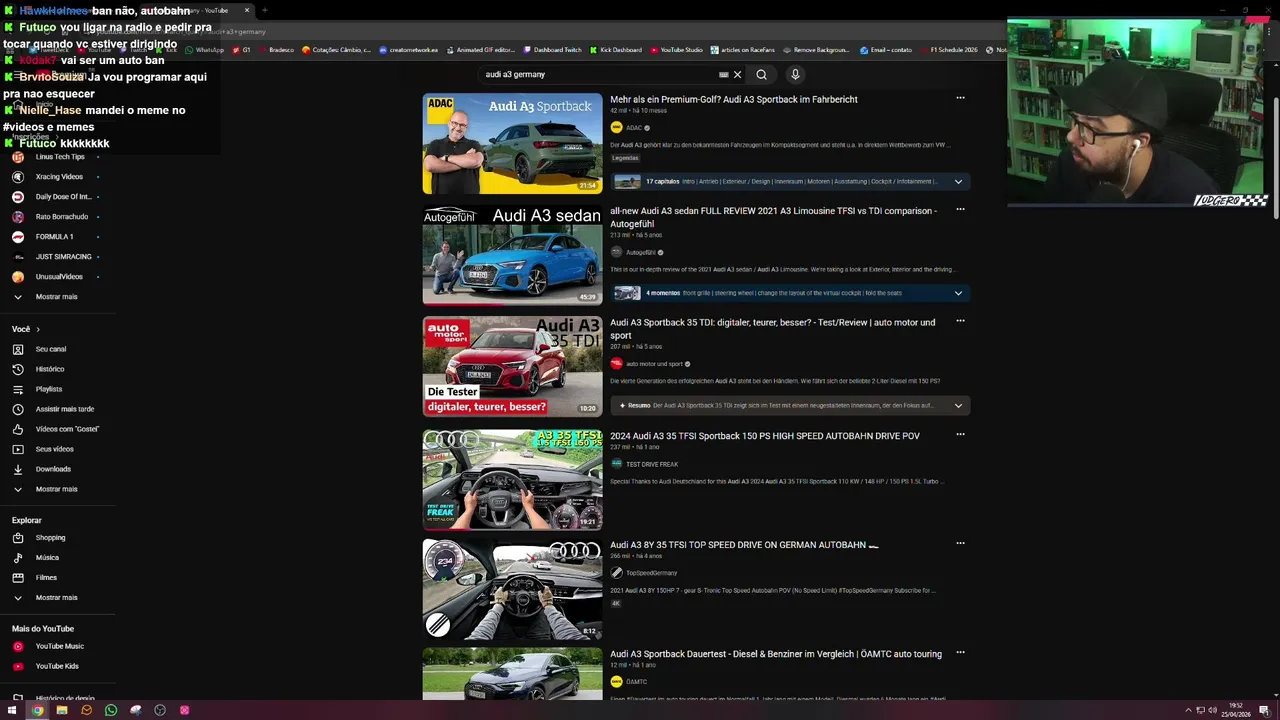Screen dimensions: 1280x720
Task: Open UnusualVideos subscription
Action: click(x=59, y=277)
